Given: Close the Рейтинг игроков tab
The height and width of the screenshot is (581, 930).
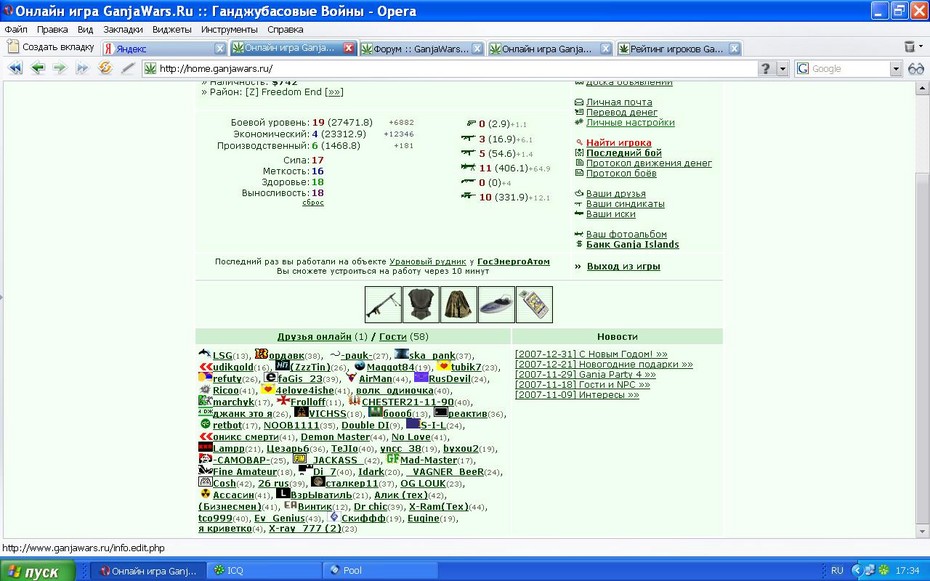Looking at the screenshot, I should tap(735, 49).
